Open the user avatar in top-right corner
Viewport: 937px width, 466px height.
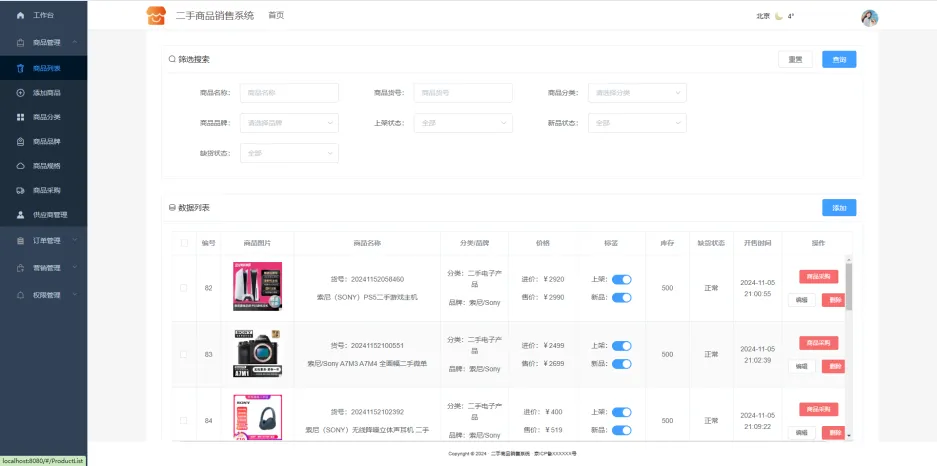[869, 17]
